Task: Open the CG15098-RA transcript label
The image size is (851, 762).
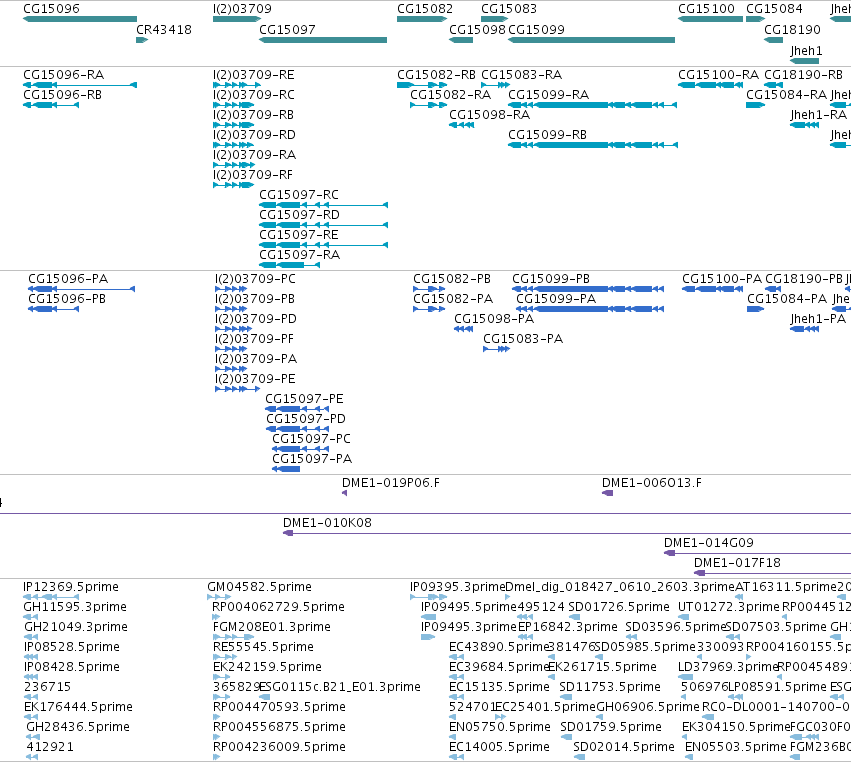Action: point(490,115)
